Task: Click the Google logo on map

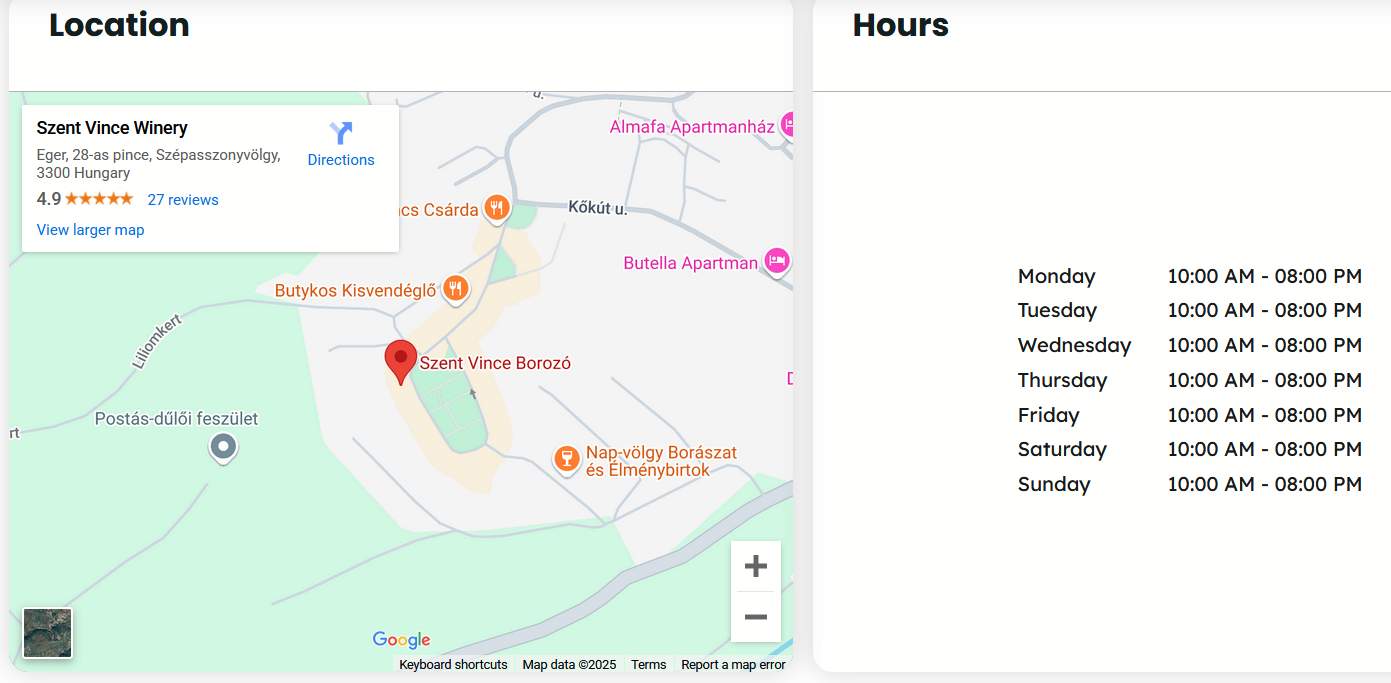Action: [401, 640]
